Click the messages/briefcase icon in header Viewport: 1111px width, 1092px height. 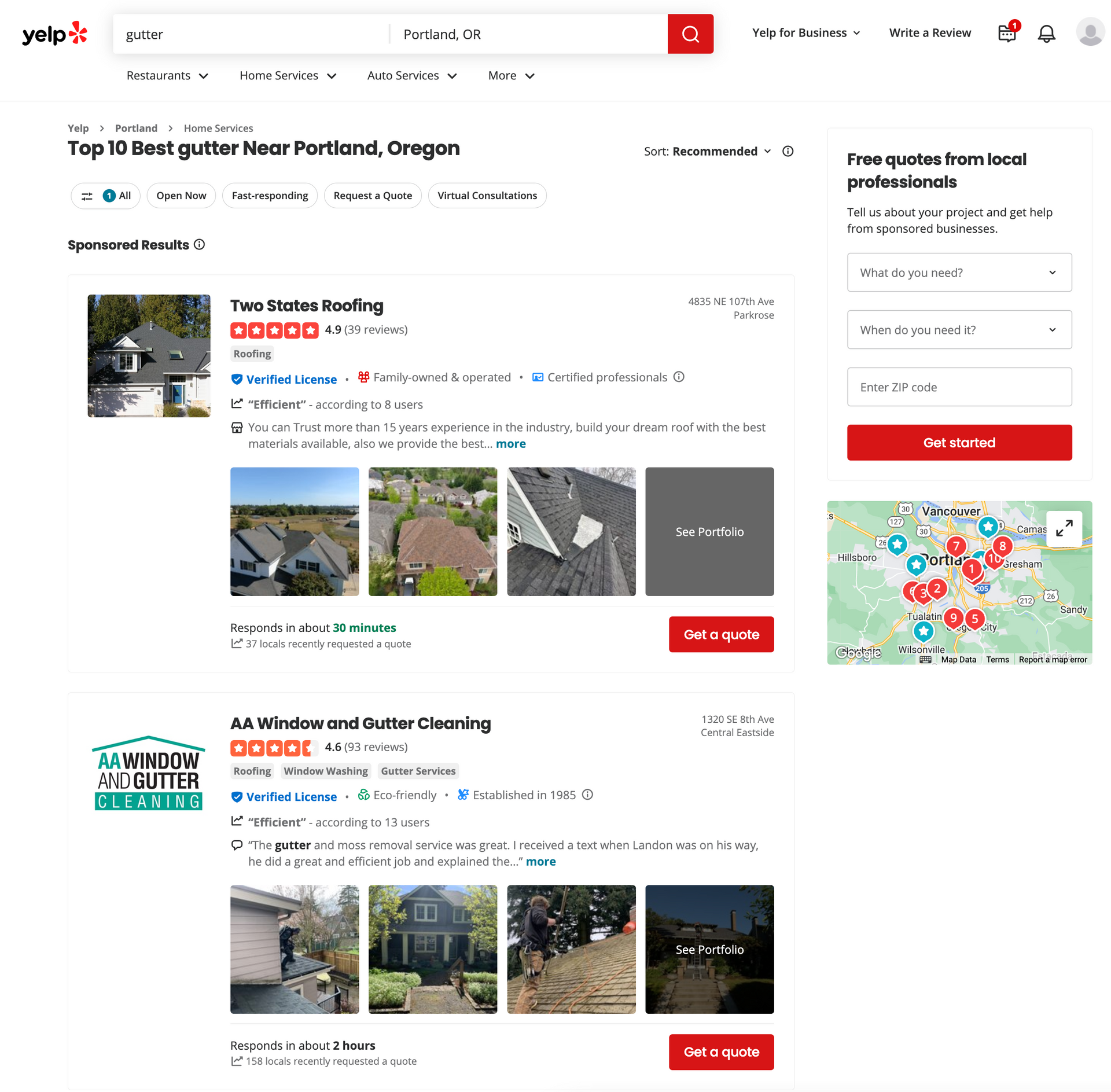1008,33
